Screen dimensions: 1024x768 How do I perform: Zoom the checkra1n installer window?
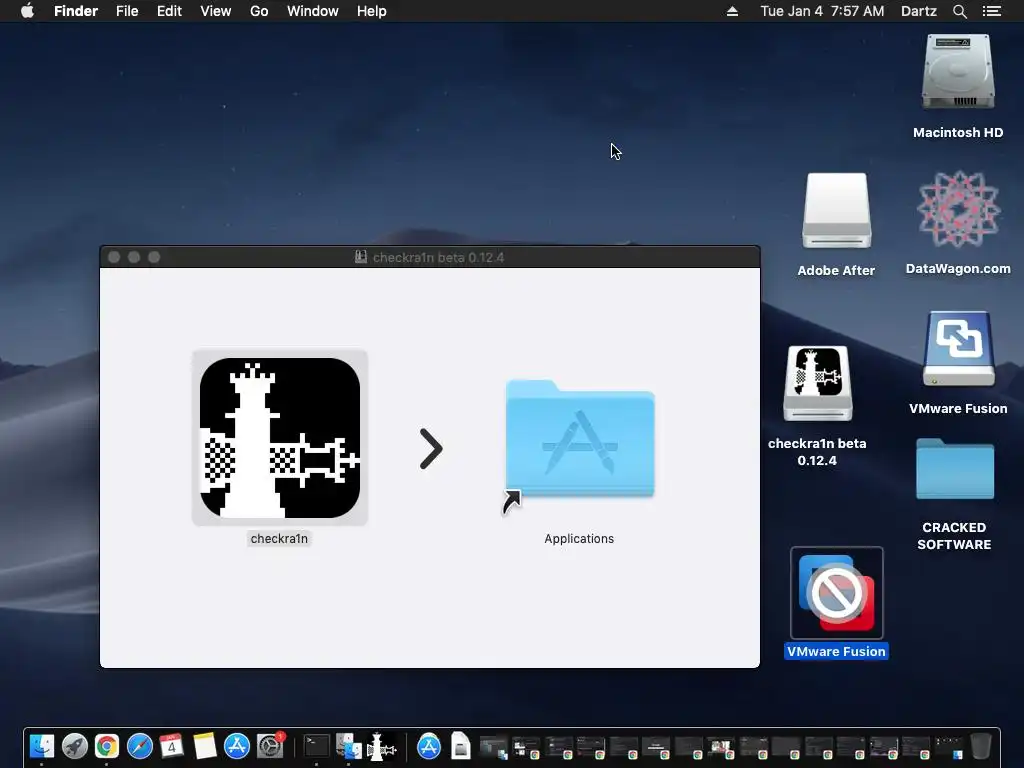[x=154, y=257]
